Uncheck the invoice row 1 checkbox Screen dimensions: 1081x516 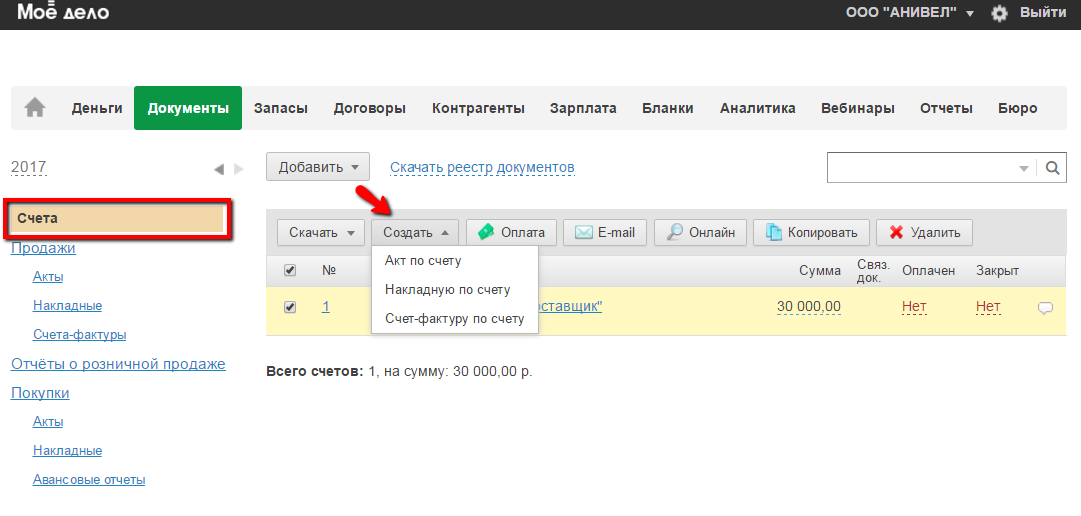(290, 307)
